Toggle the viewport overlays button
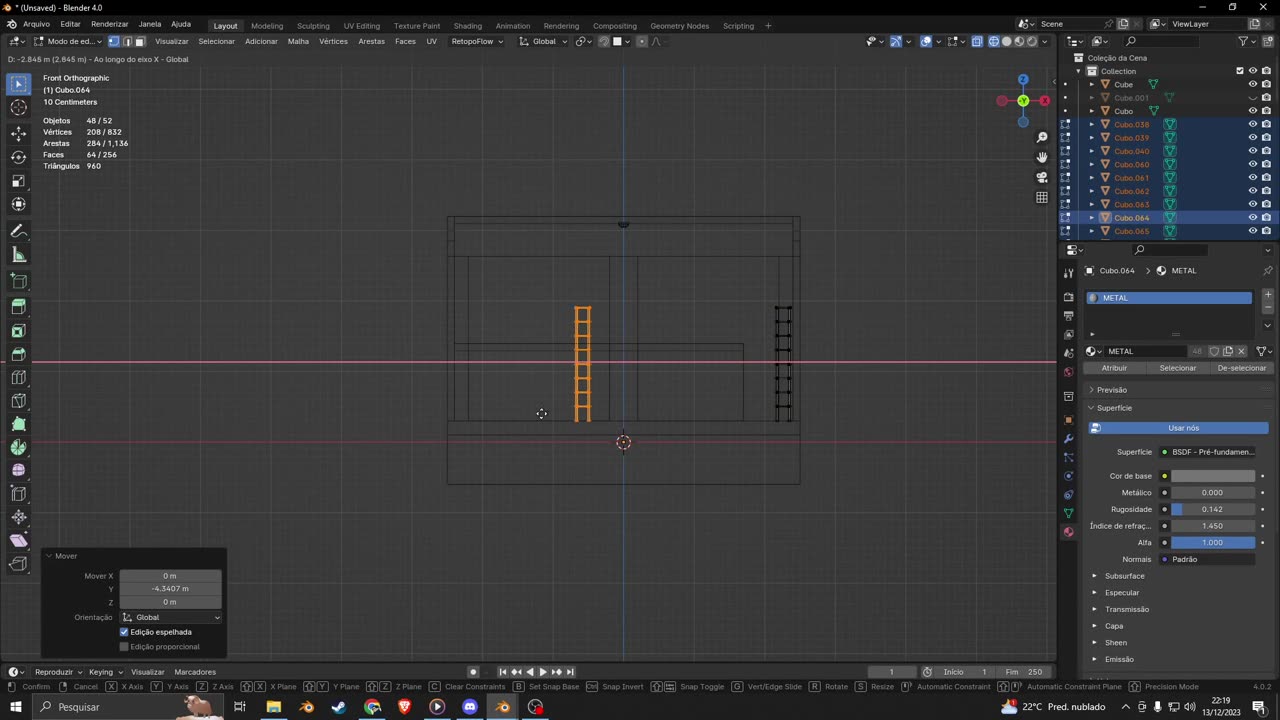This screenshot has height=720, width=1280. pyautogui.click(x=926, y=41)
